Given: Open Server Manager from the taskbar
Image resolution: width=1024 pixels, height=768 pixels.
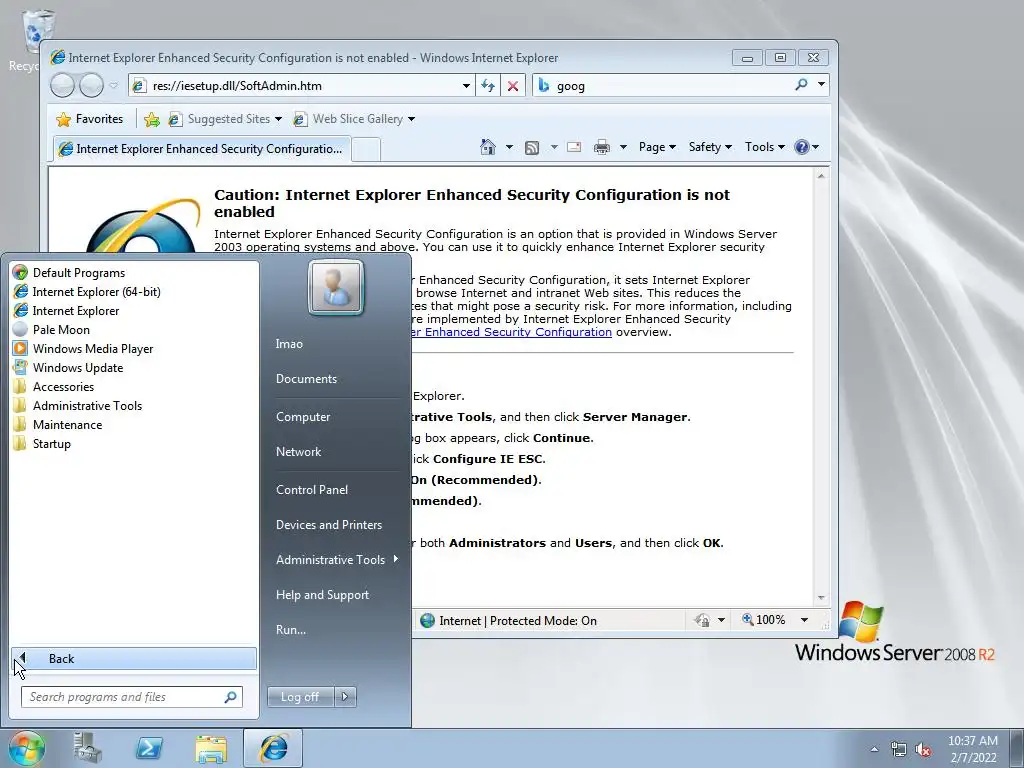Looking at the screenshot, I should (88, 748).
